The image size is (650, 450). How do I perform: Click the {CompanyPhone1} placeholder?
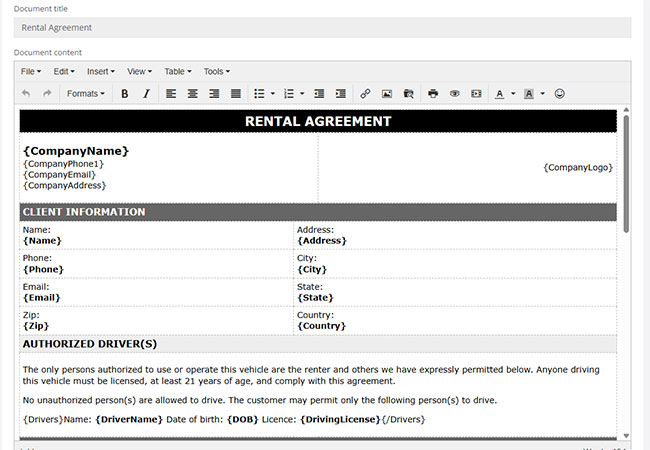pyautogui.click(x=63, y=164)
